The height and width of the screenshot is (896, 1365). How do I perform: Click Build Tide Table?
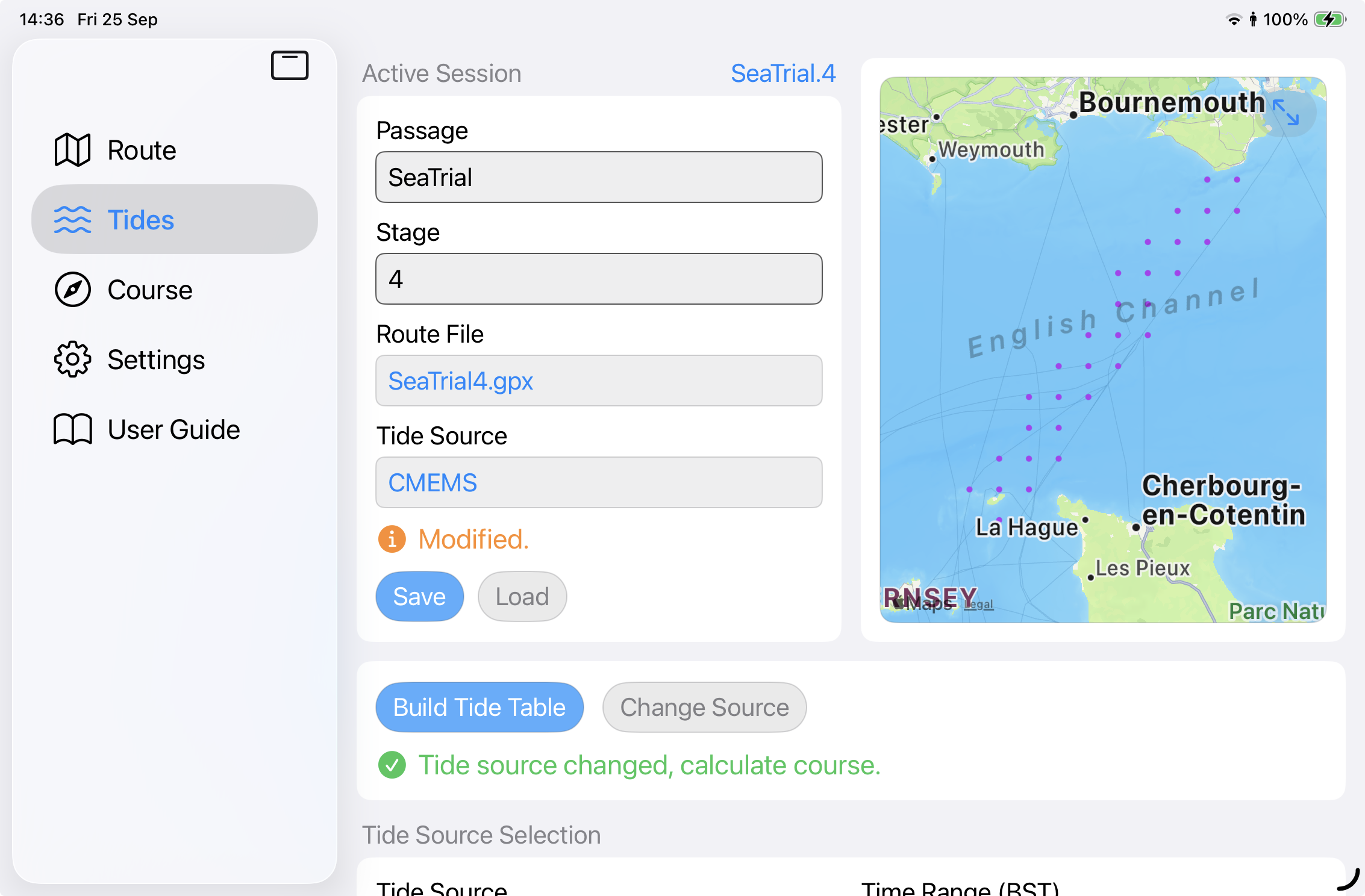(x=479, y=707)
